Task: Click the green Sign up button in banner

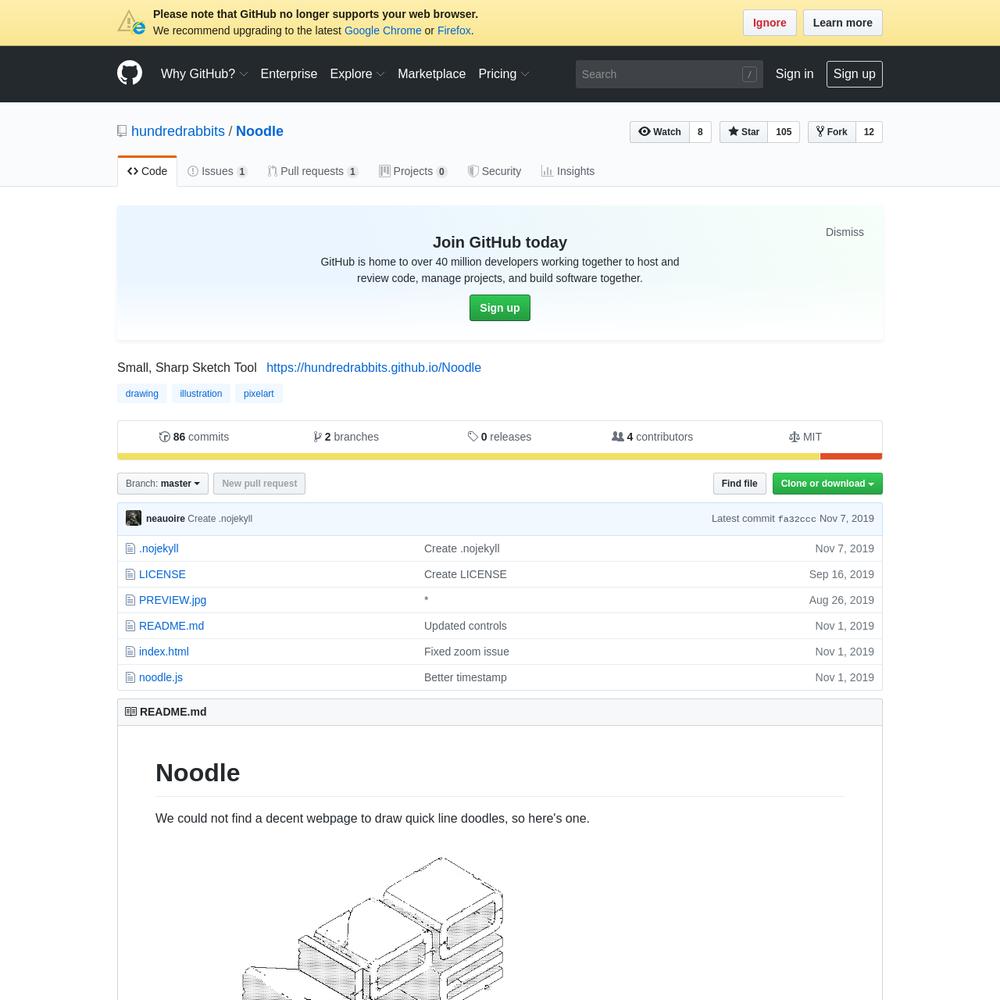Action: pyautogui.click(x=499, y=307)
